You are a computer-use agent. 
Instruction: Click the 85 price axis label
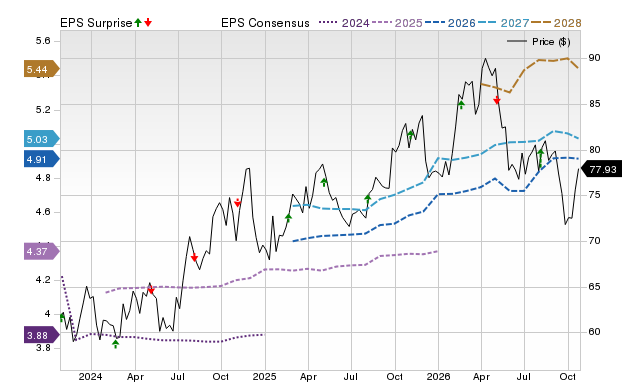click(x=594, y=104)
